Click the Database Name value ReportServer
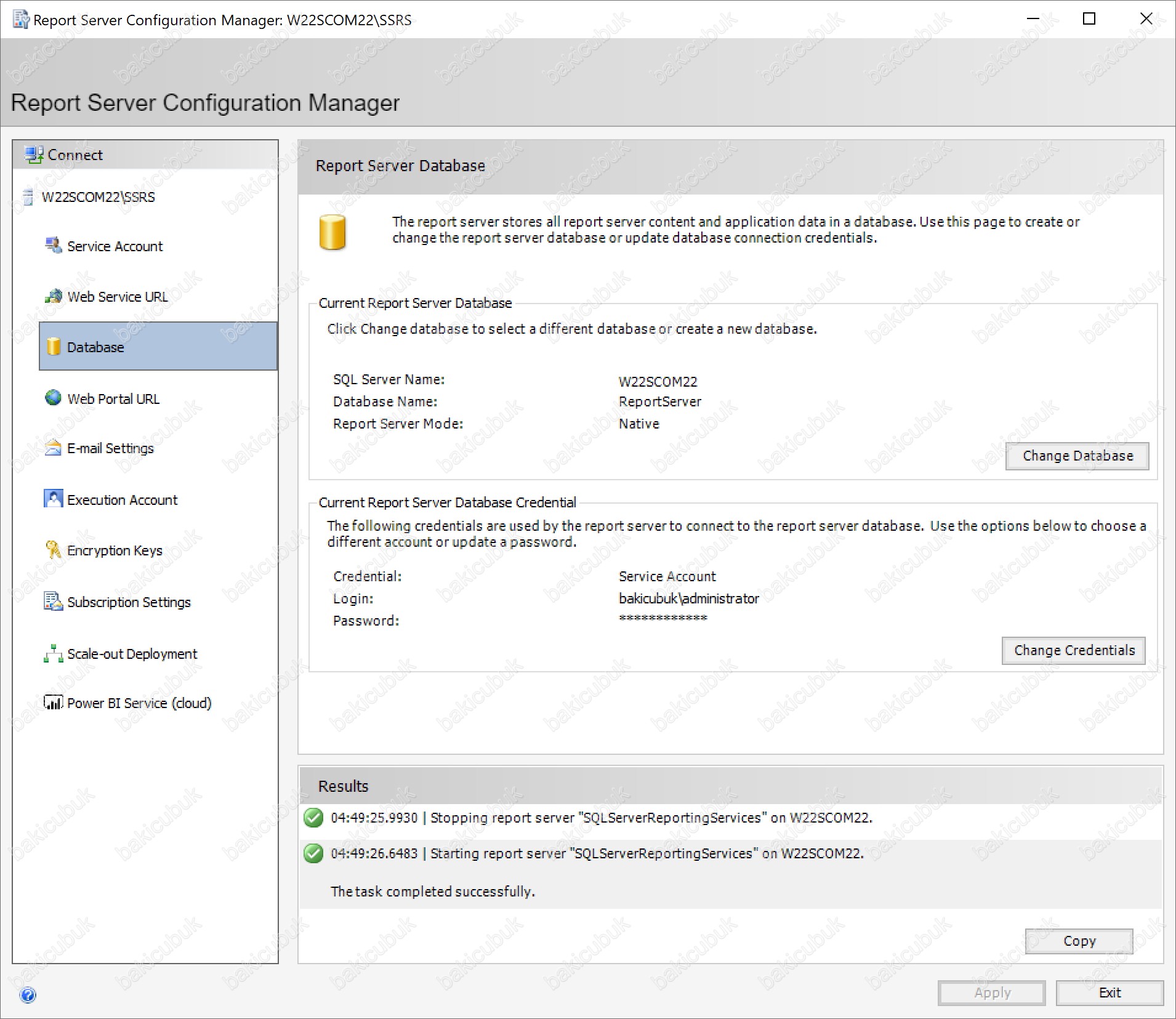 click(660, 402)
